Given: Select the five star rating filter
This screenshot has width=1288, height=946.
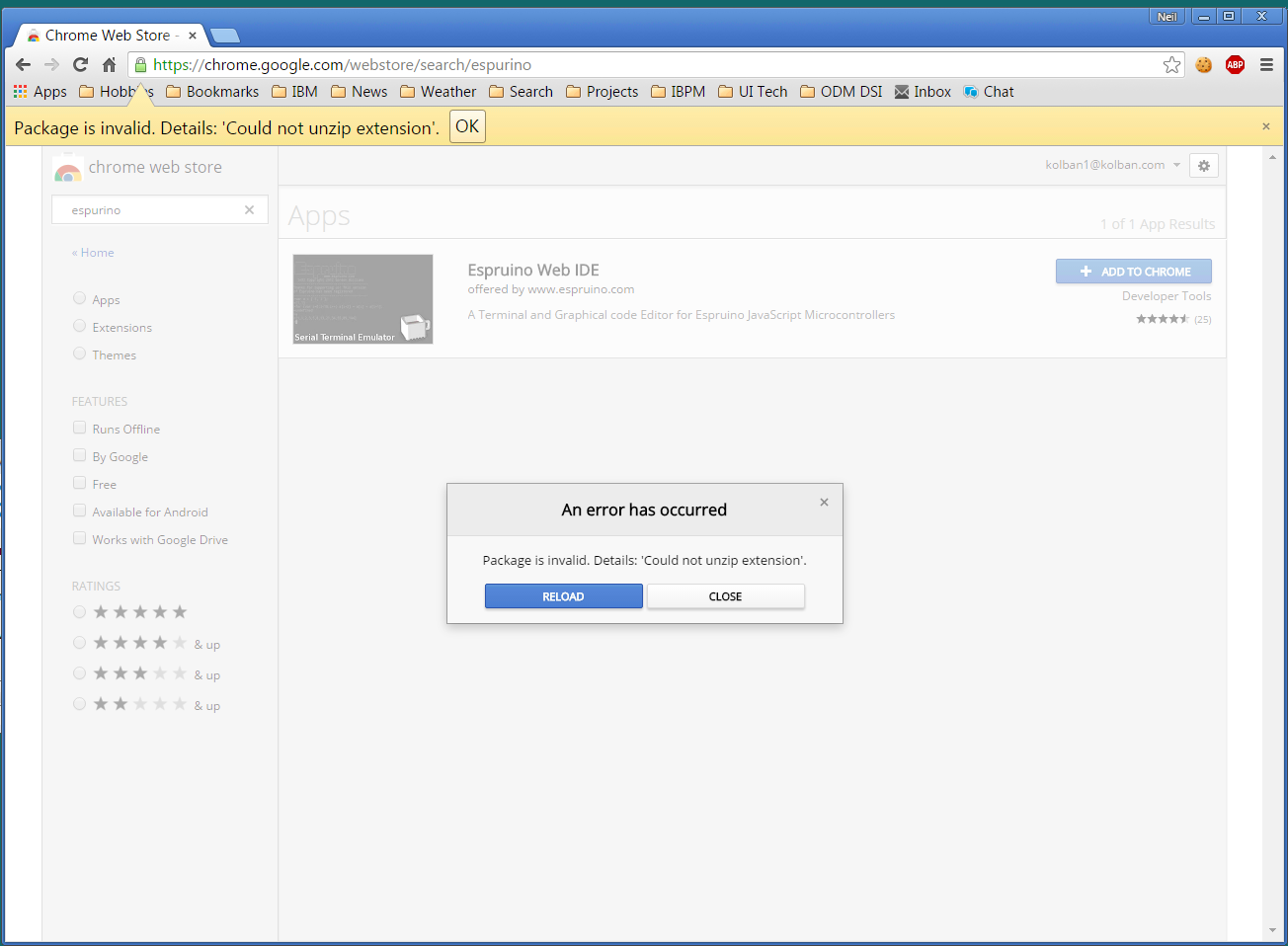Looking at the screenshot, I should (80, 612).
